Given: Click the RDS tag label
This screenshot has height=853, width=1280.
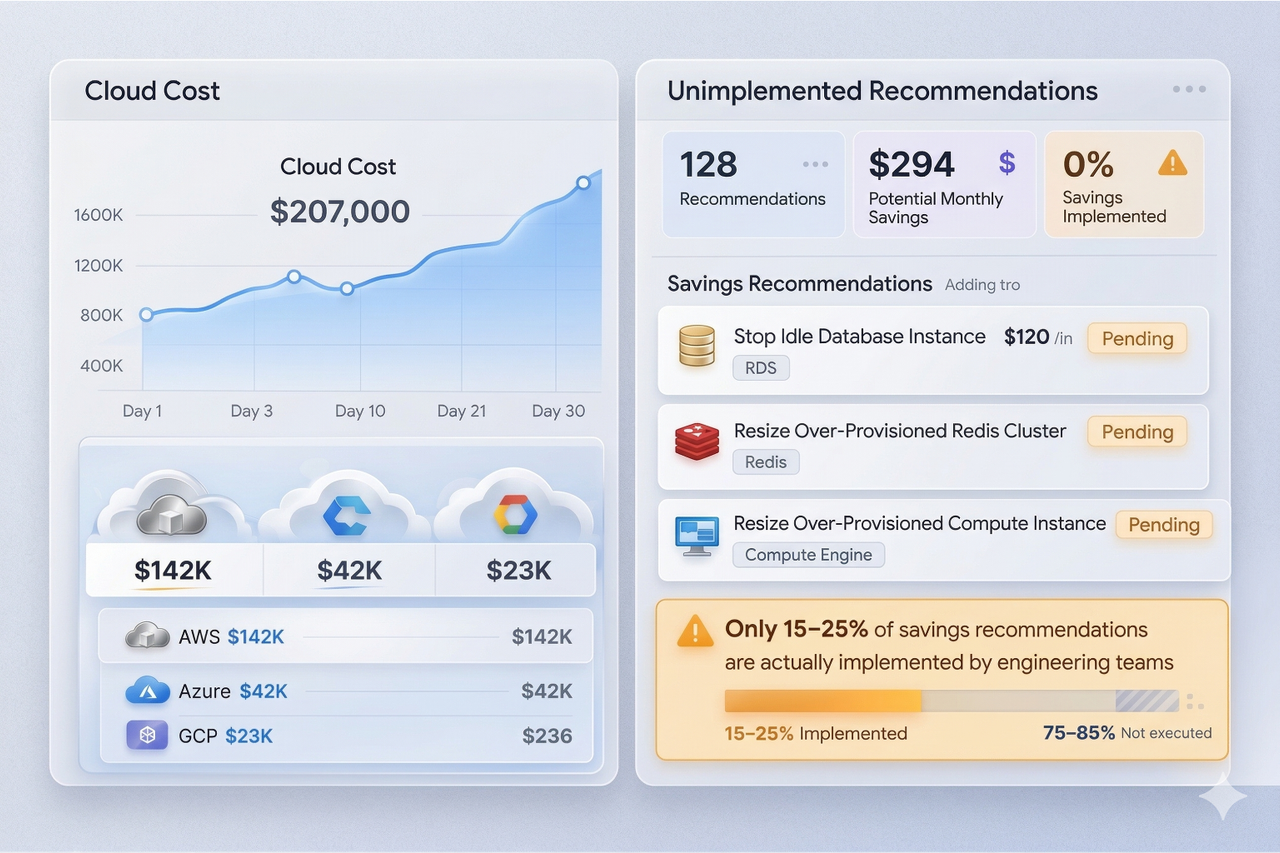Looking at the screenshot, I should [761, 368].
